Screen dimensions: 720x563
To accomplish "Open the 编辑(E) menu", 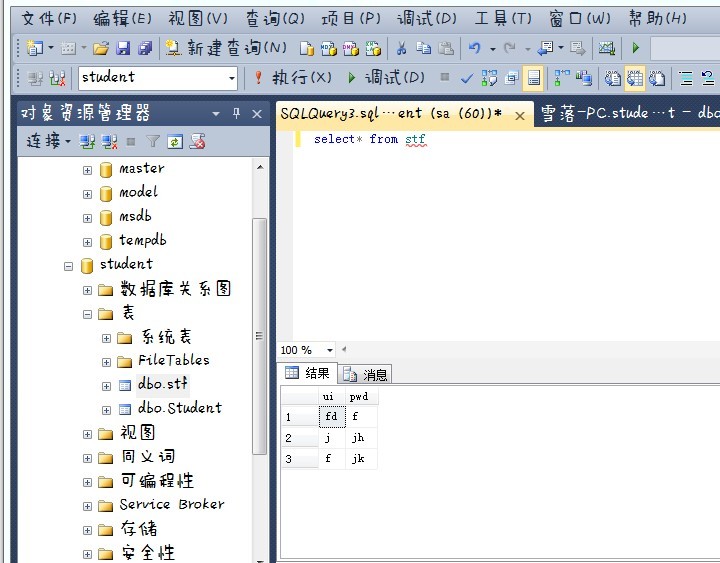I will (122, 19).
